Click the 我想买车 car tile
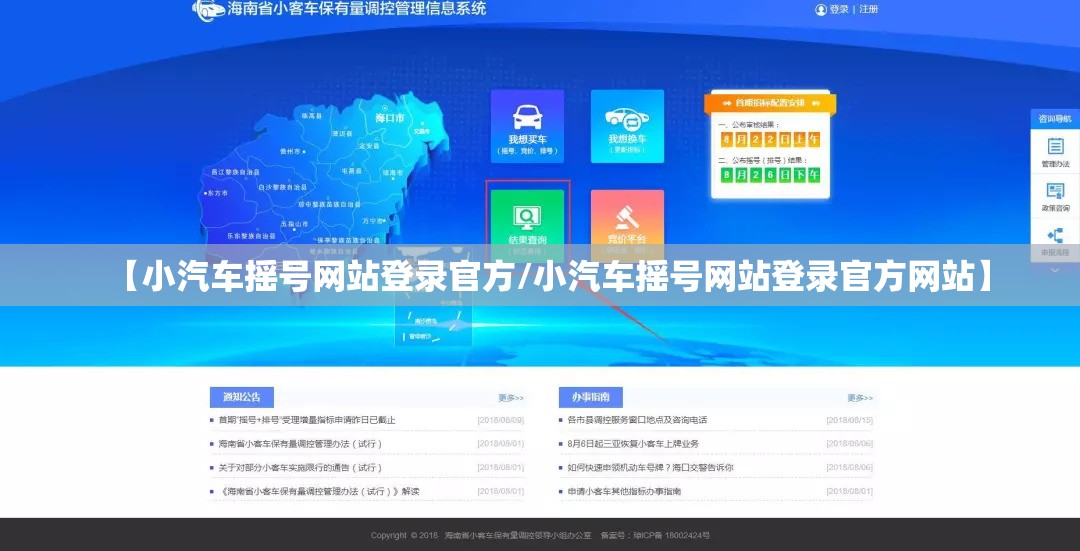This screenshot has width=1080, height=551. [527, 126]
